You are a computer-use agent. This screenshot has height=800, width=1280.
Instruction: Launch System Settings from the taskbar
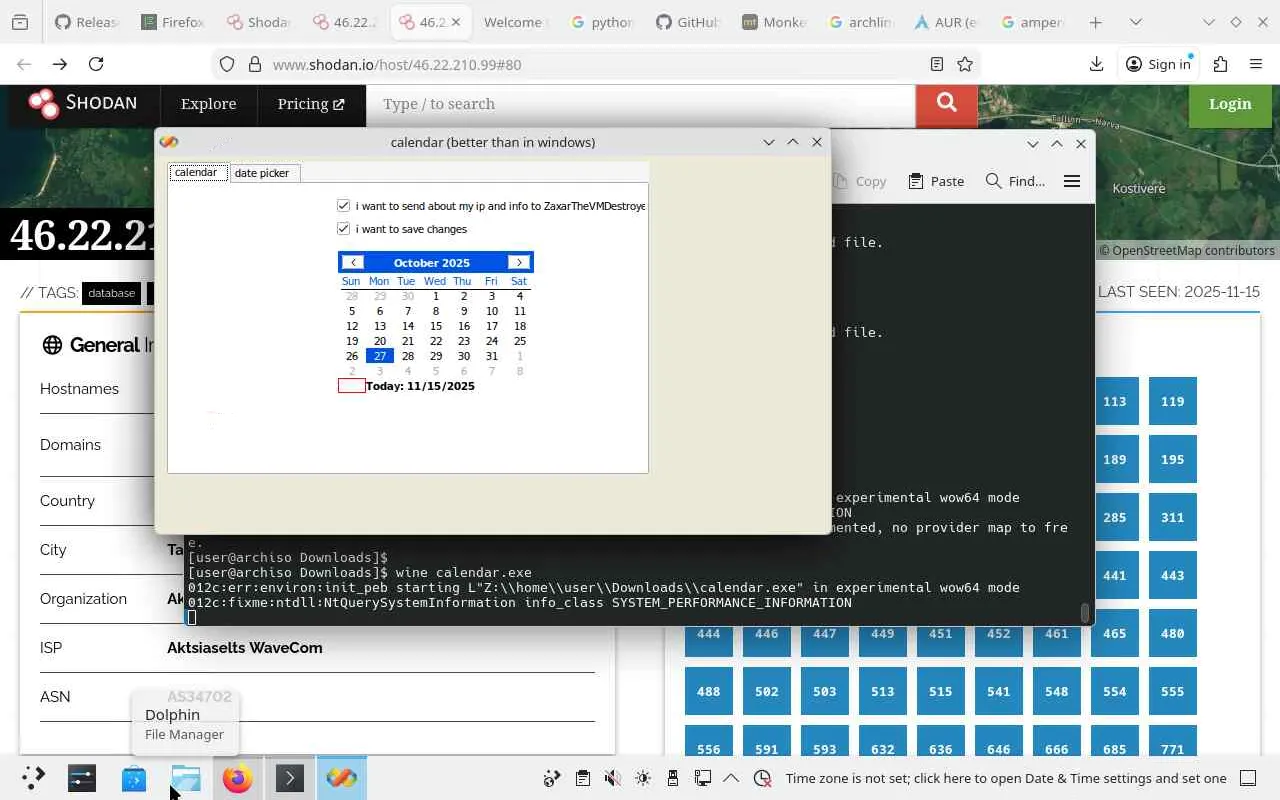[x=82, y=778]
